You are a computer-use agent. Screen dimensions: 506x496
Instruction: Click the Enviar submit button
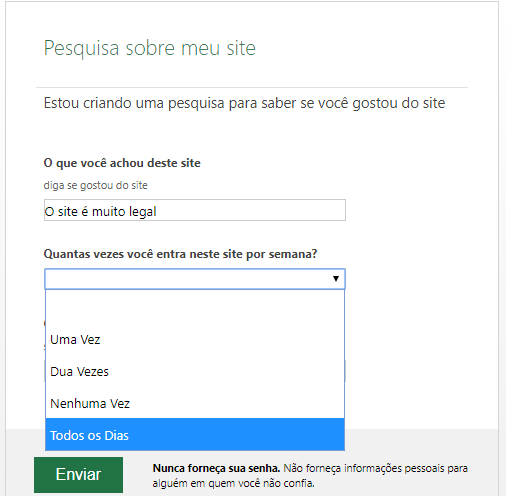pyautogui.click(x=78, y=474)
